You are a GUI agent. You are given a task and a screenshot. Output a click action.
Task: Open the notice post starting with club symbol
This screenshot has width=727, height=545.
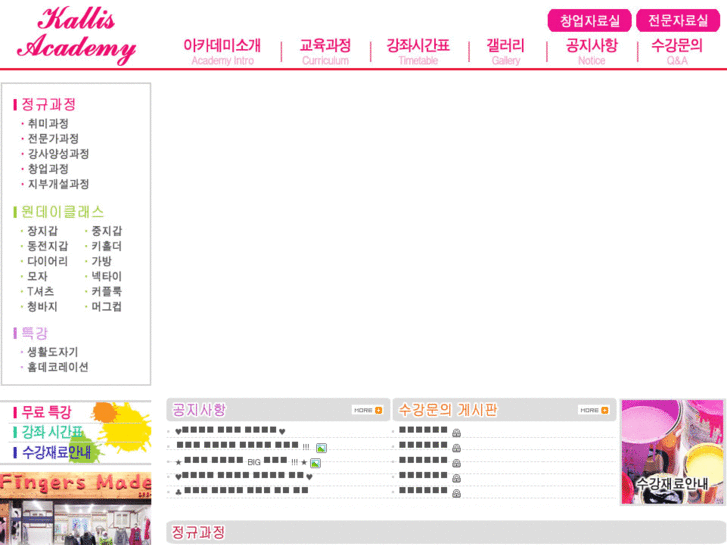[242, 491]
